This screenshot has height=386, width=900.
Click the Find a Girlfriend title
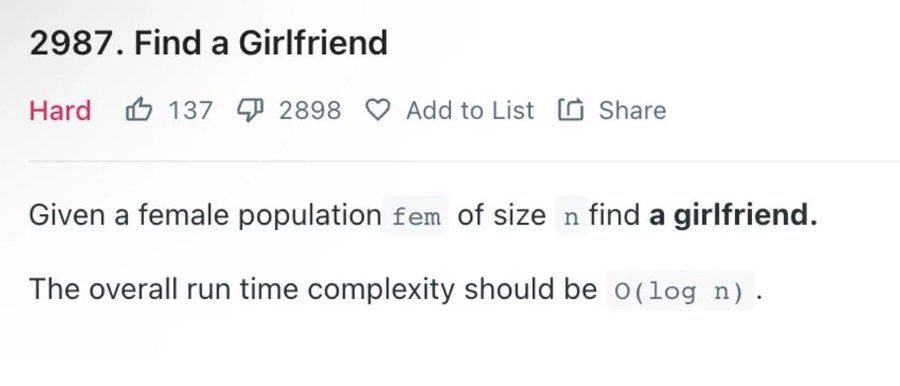261,43
